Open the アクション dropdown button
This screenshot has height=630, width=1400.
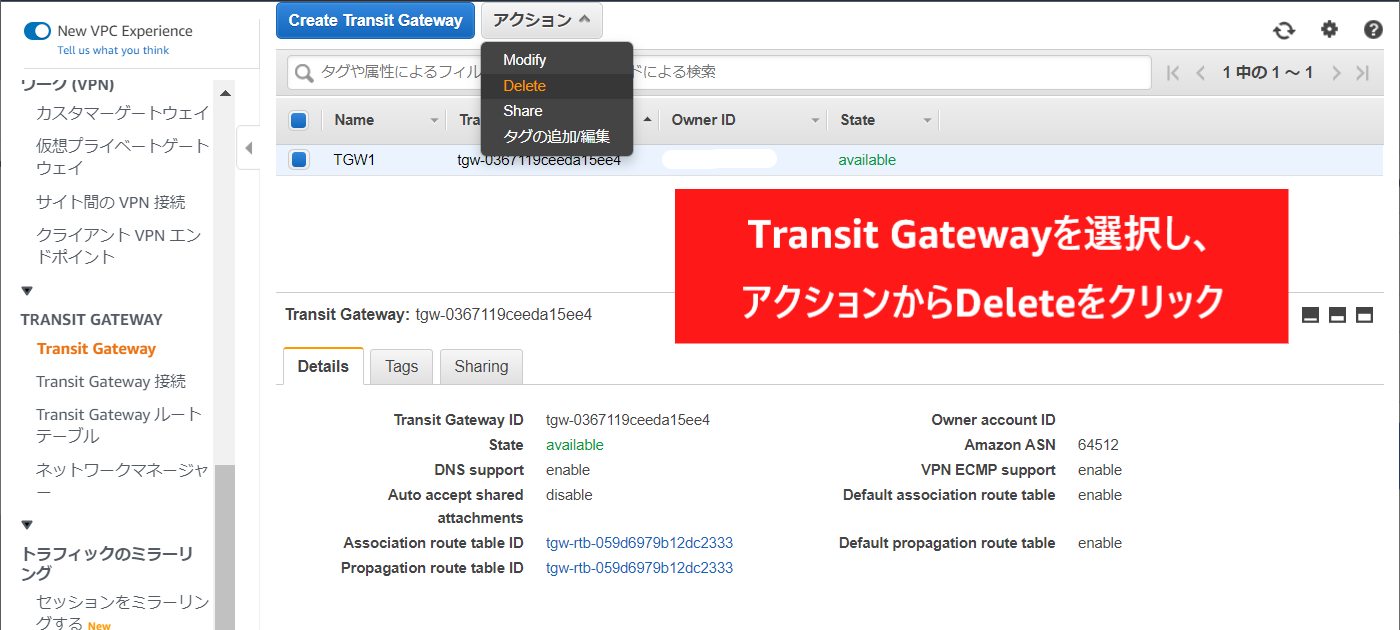pyautogui.click(x=541, y=20)
